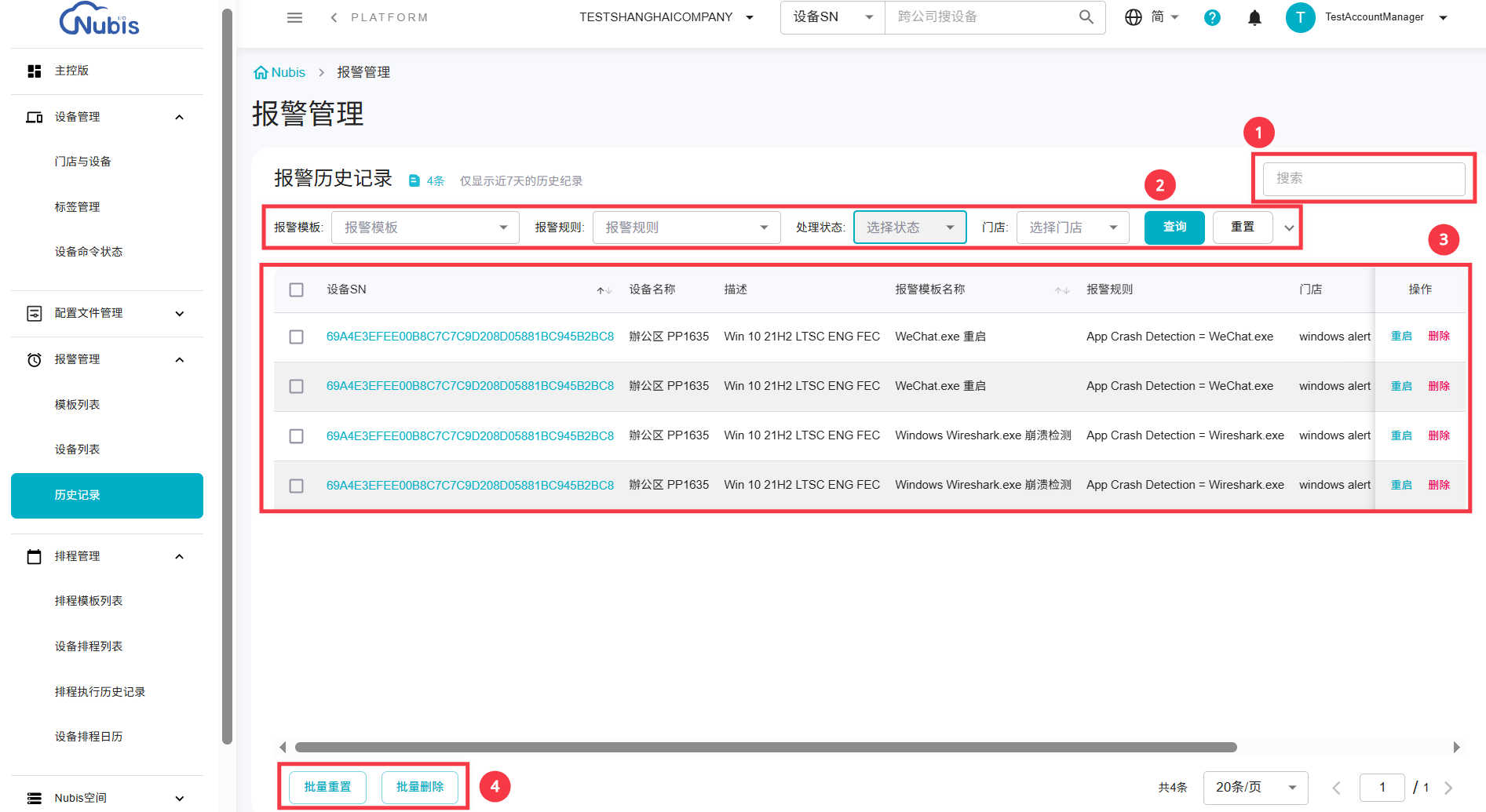Click the dashboard grid icon
The image size is (1486, 812).
35,71
